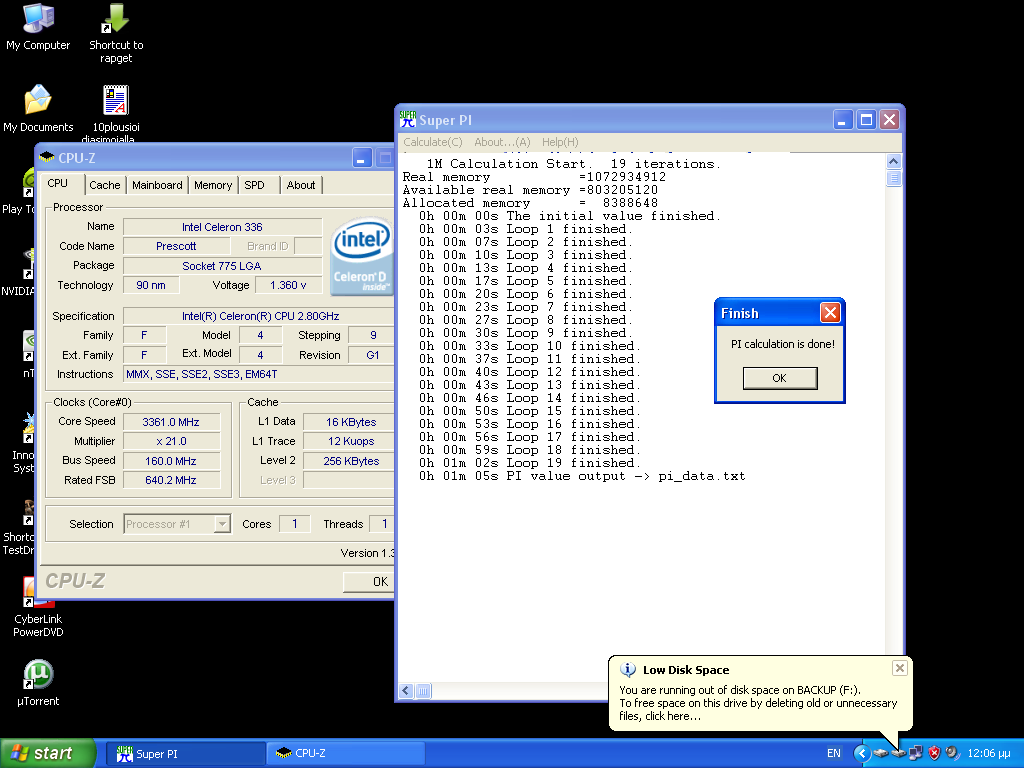Close the Finish dialog
1024x768 pixels.
[830, 313]
